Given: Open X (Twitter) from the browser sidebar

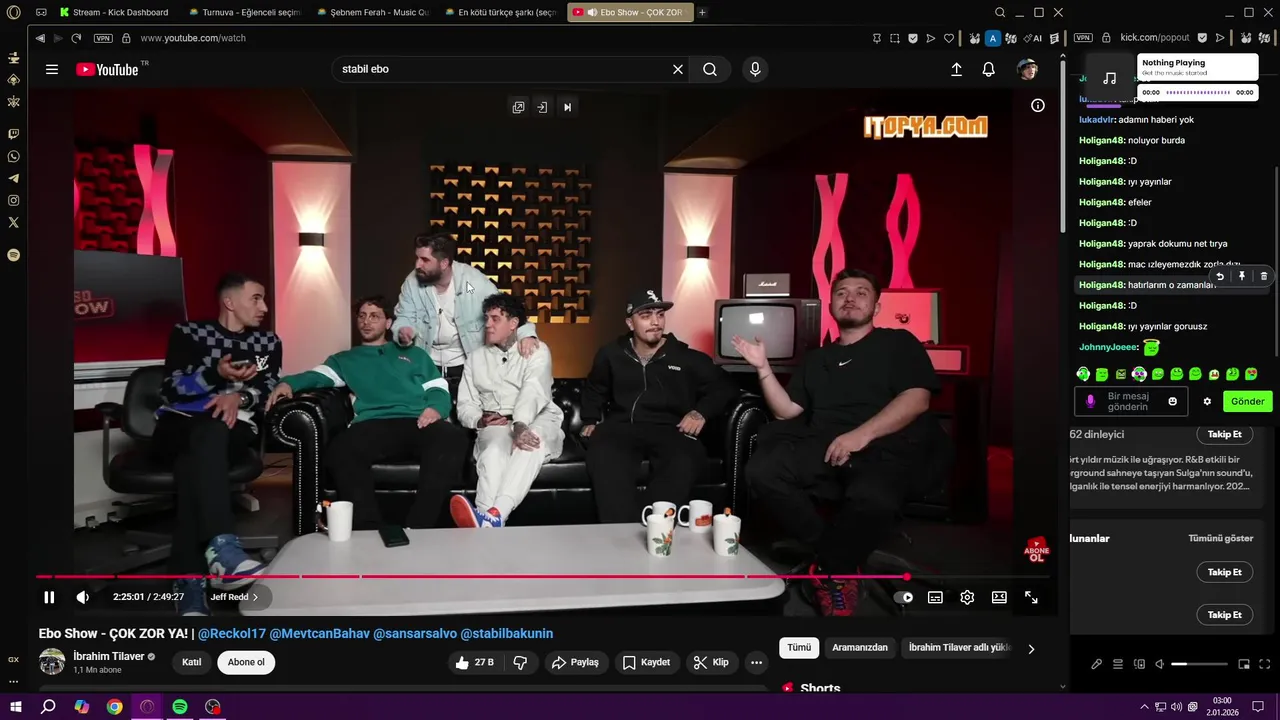Looking at the screenshot, I should 13,222.
